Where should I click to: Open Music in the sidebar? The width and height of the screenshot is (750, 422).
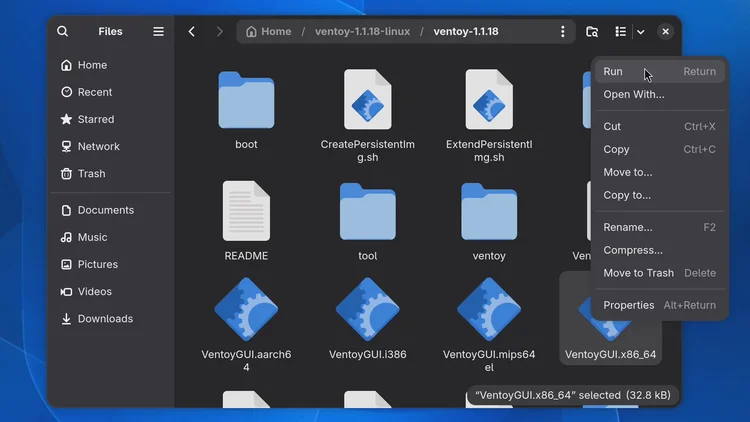point(110,237)
